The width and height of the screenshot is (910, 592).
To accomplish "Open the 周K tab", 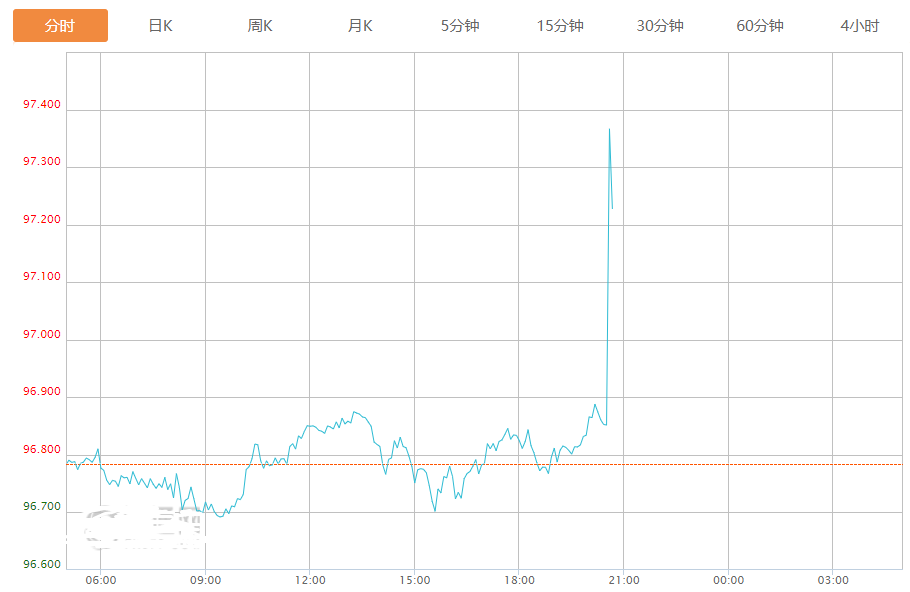I will [x=260, y=26].
